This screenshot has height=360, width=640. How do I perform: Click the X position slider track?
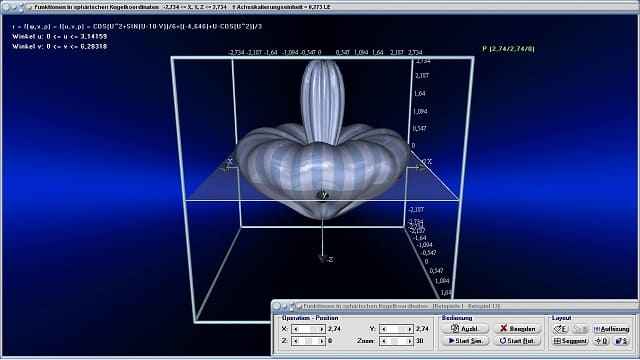coord(309,329)
